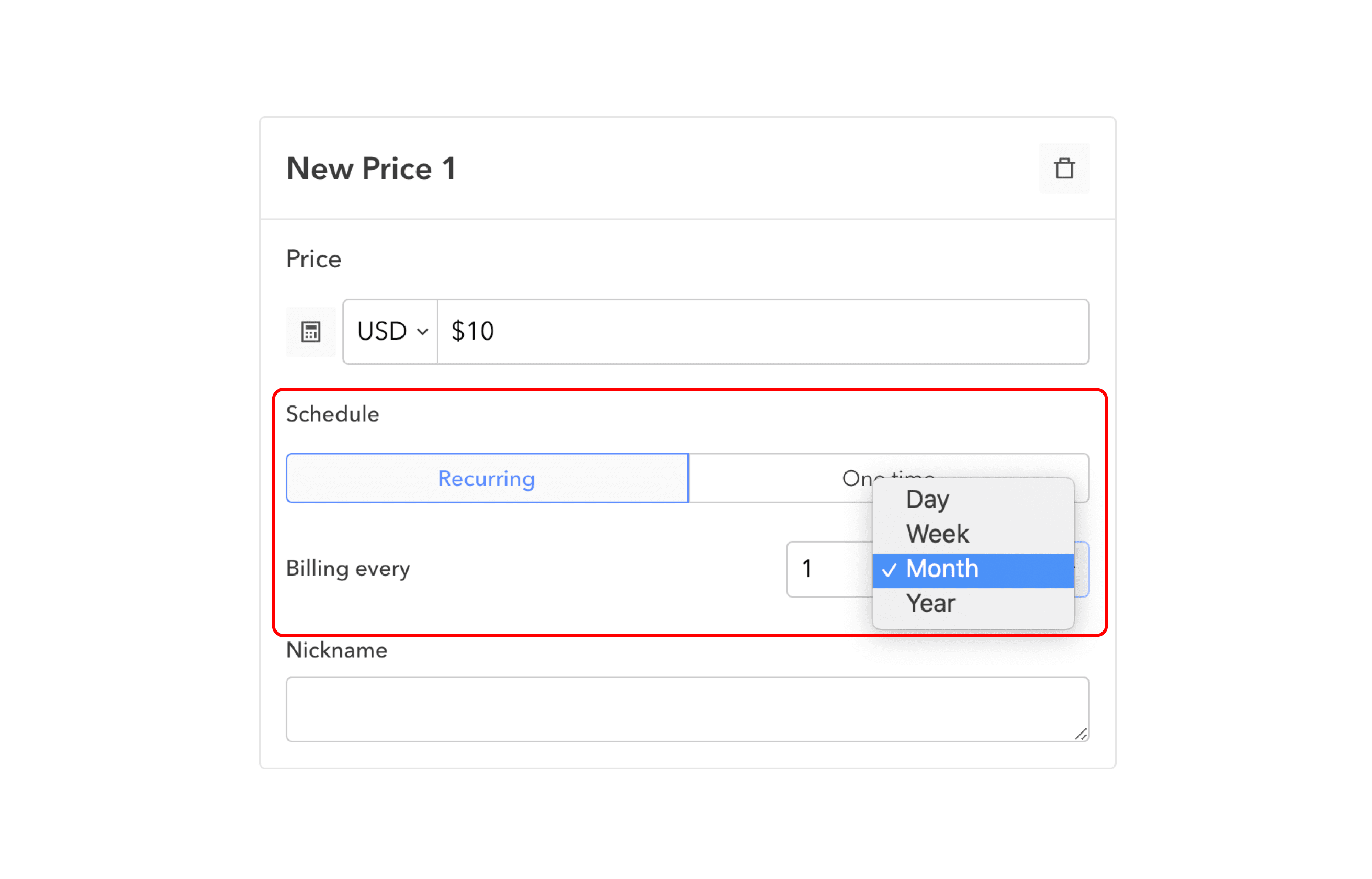Click the calculator button beside the currency selector

(x=311, y=331)
